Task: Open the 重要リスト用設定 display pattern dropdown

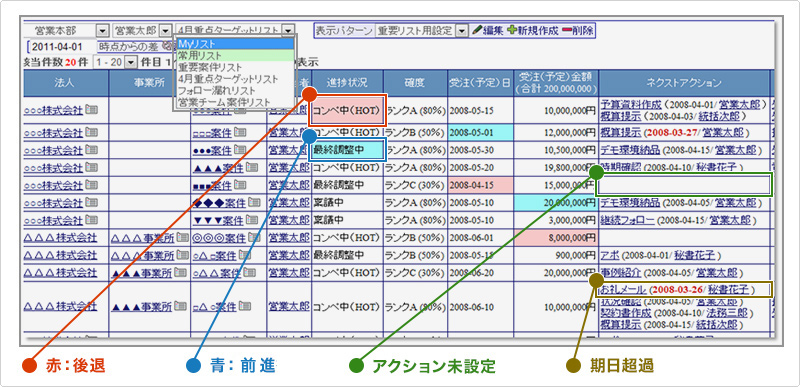Action: point(461,30)
